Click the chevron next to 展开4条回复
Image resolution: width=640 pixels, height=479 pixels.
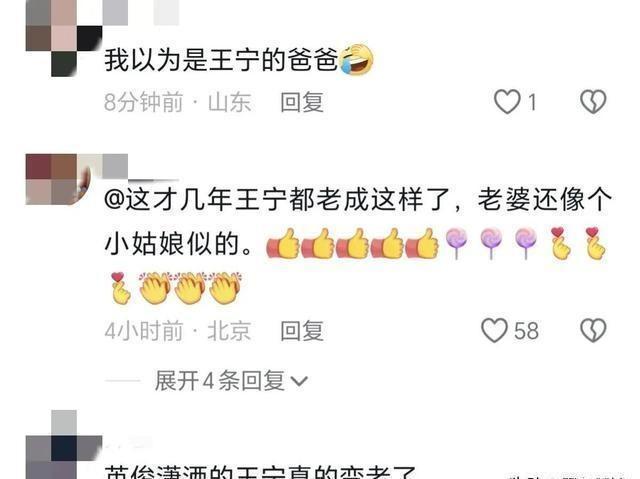click(x=299, y=381)
